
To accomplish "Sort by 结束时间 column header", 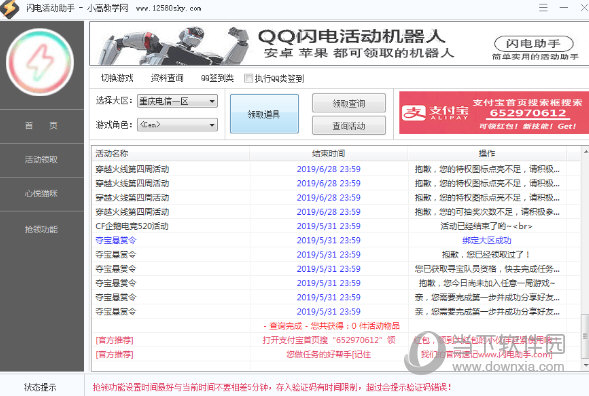I will point(329,153).
